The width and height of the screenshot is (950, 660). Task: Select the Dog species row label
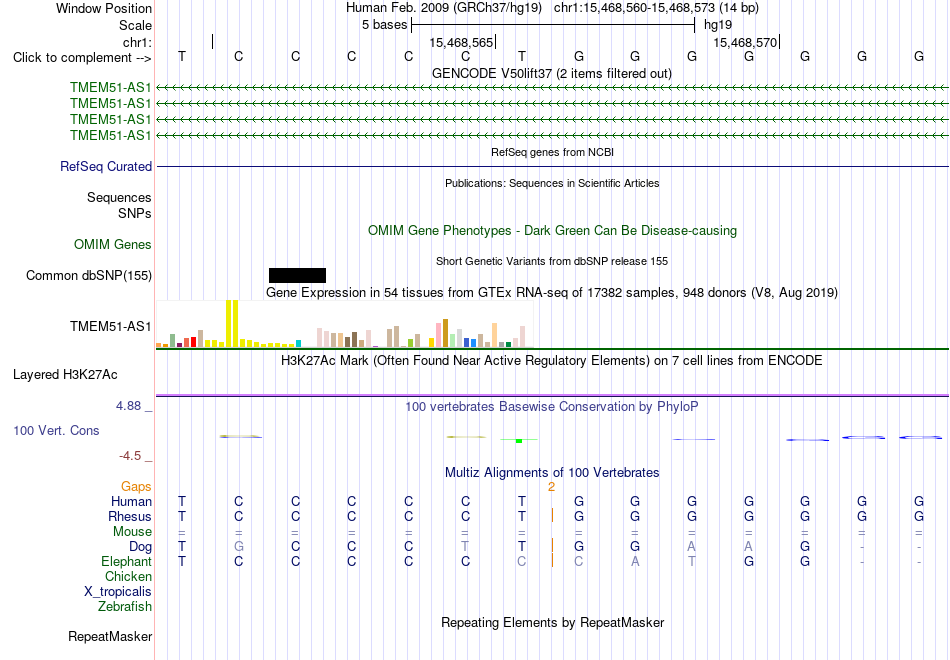click(x=141, y=547)
